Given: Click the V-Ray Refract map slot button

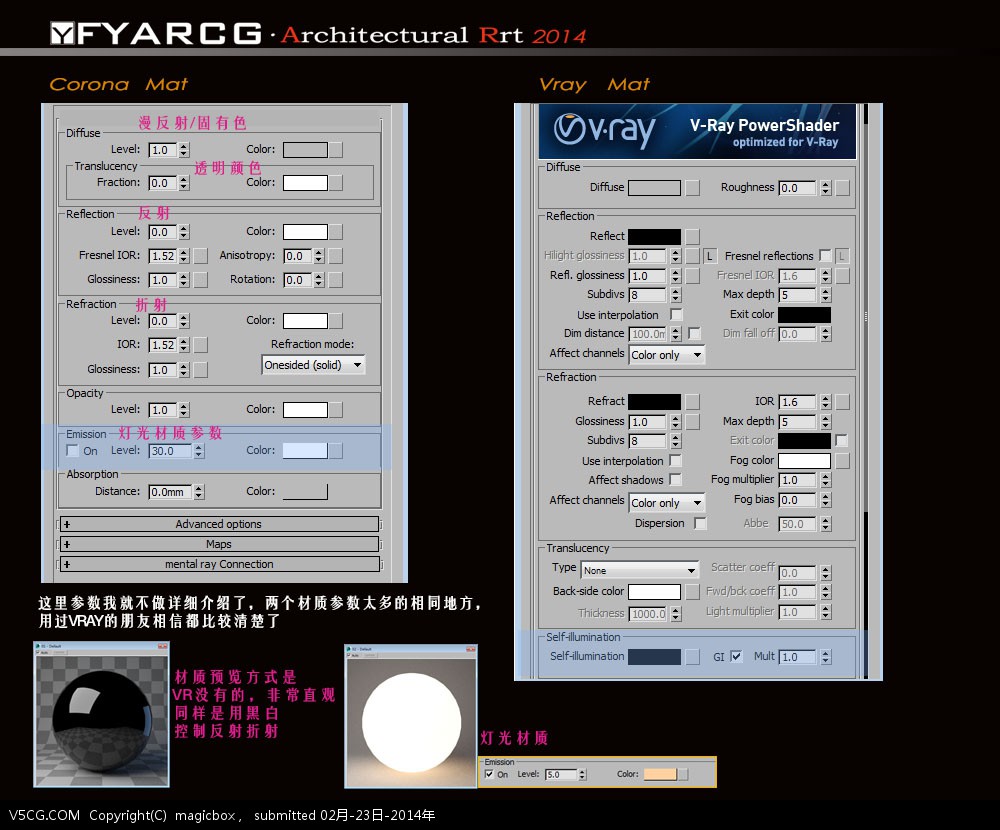Looking at the screenshot, I should (x=693, y=401).
